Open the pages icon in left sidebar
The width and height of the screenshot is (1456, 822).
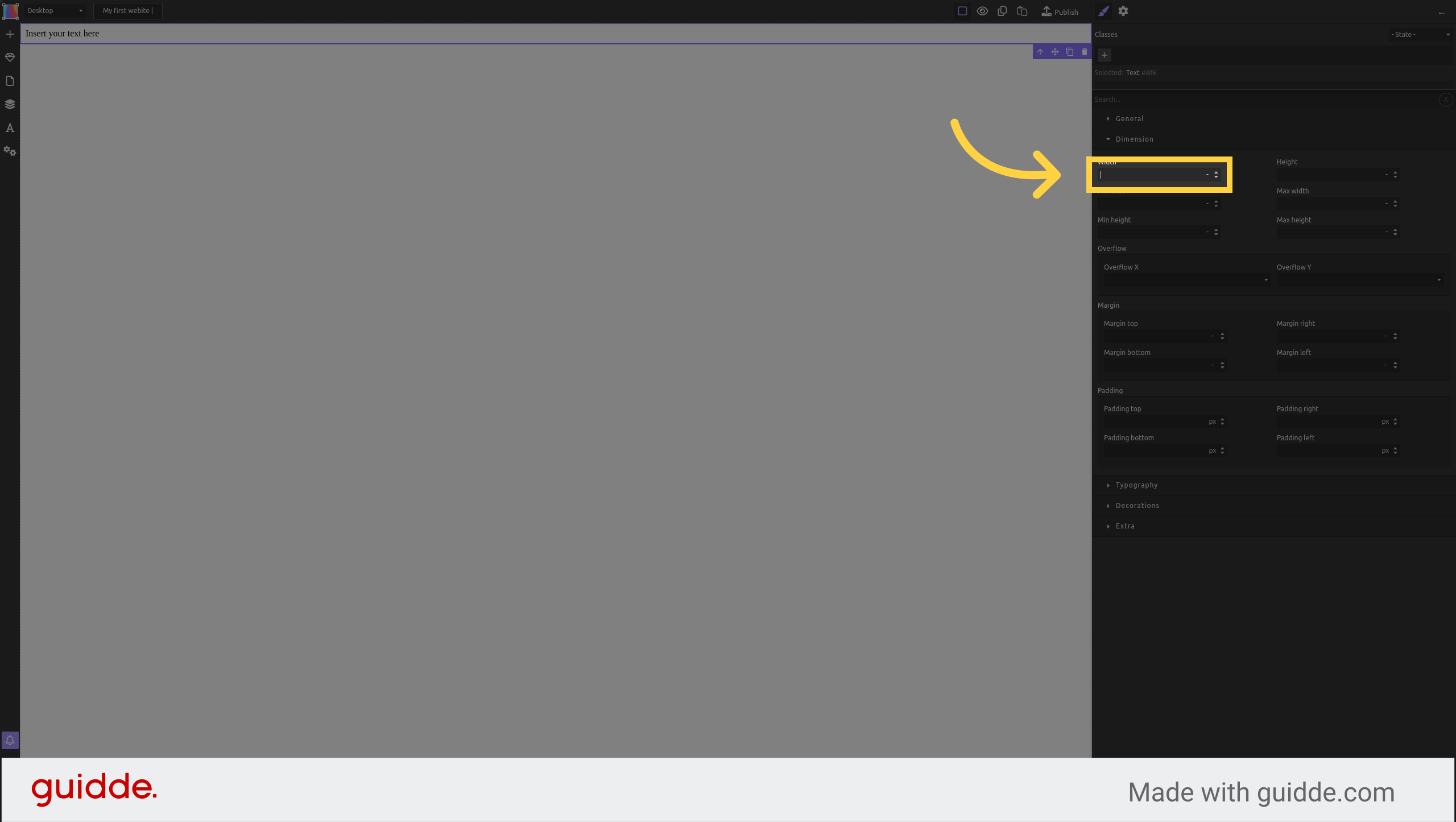10,81
